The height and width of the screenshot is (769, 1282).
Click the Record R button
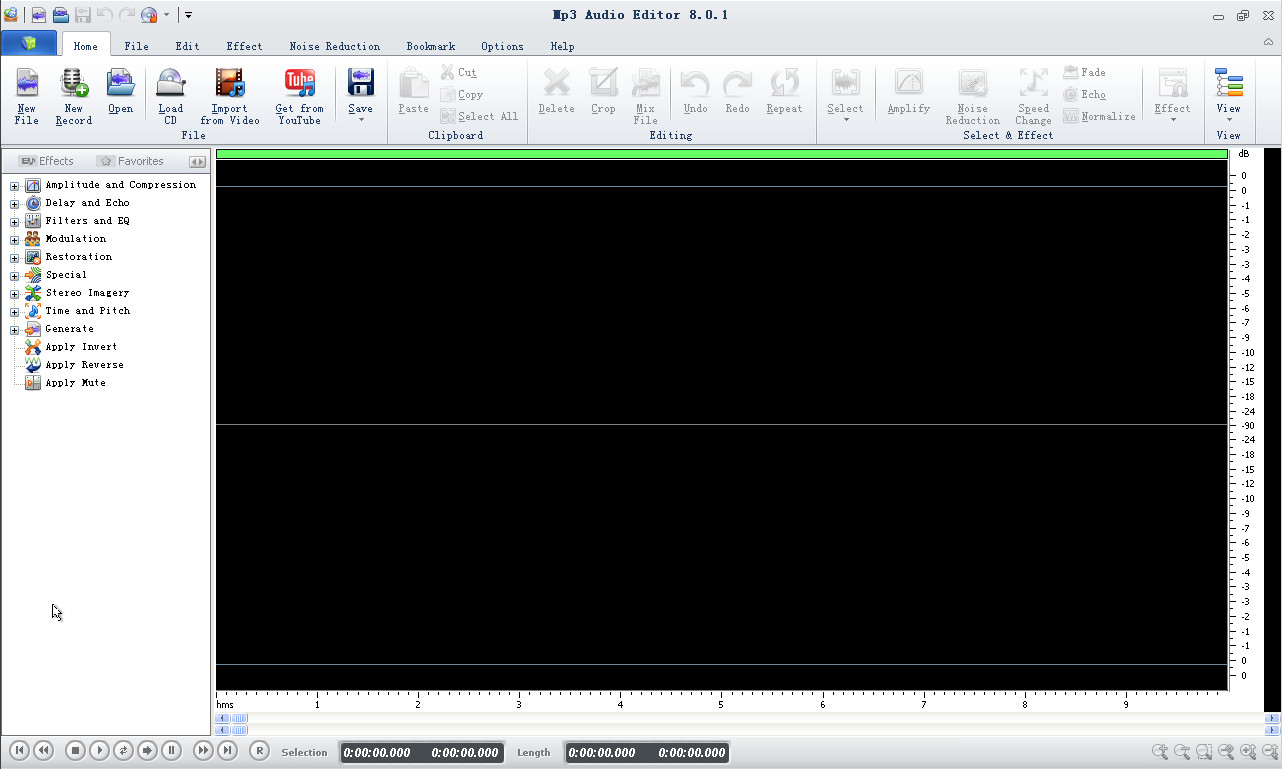[x=259, y=750]
